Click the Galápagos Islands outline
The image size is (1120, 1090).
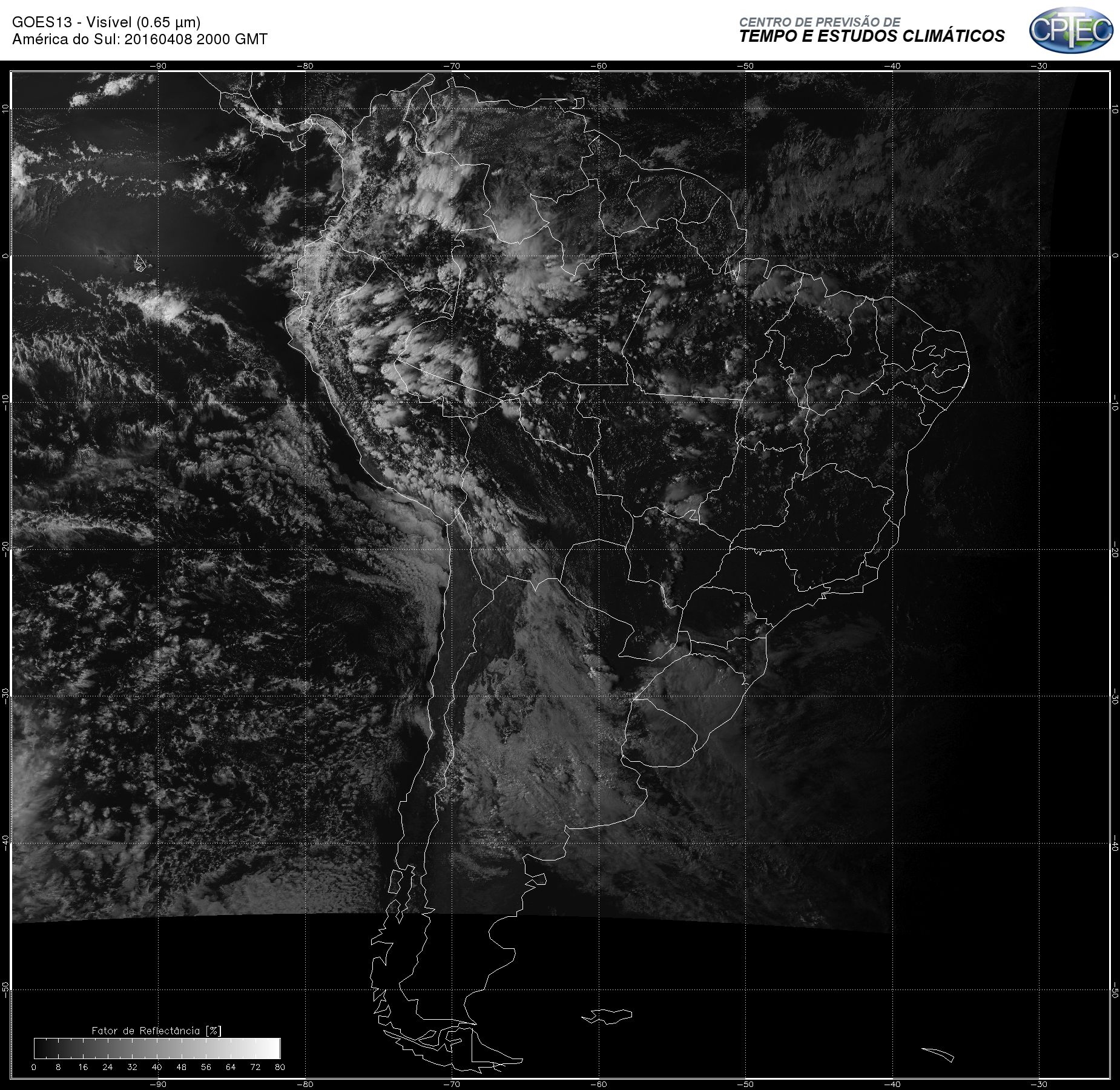pos(140,263)
